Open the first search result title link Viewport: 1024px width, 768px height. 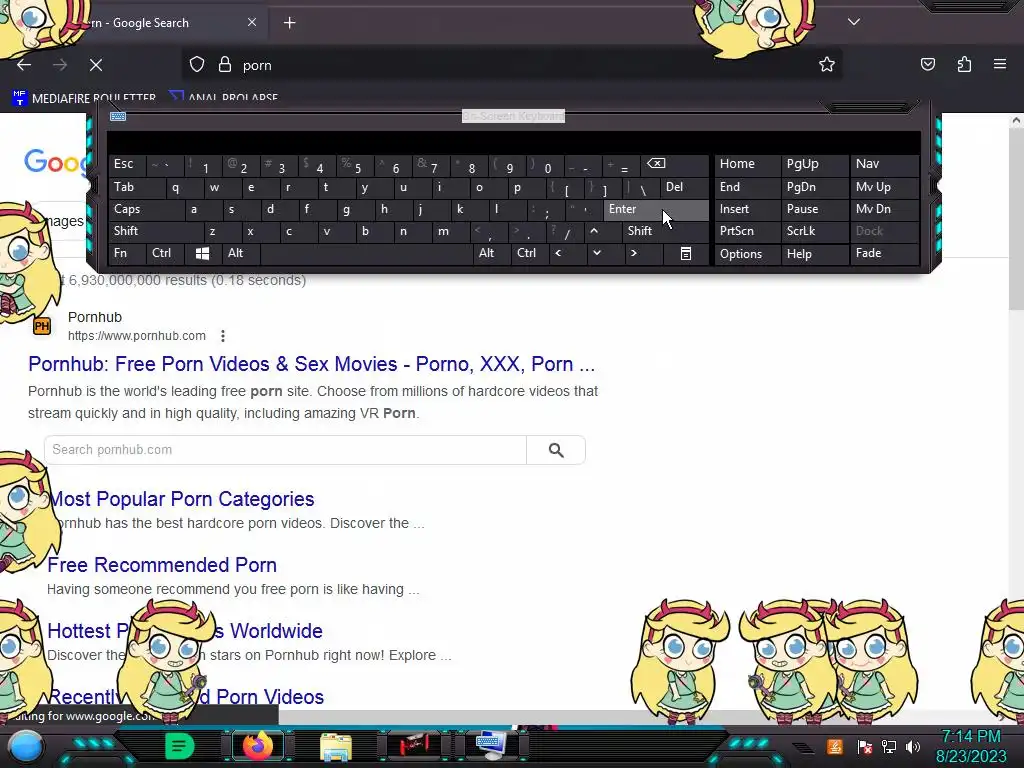tap(312, 364)
